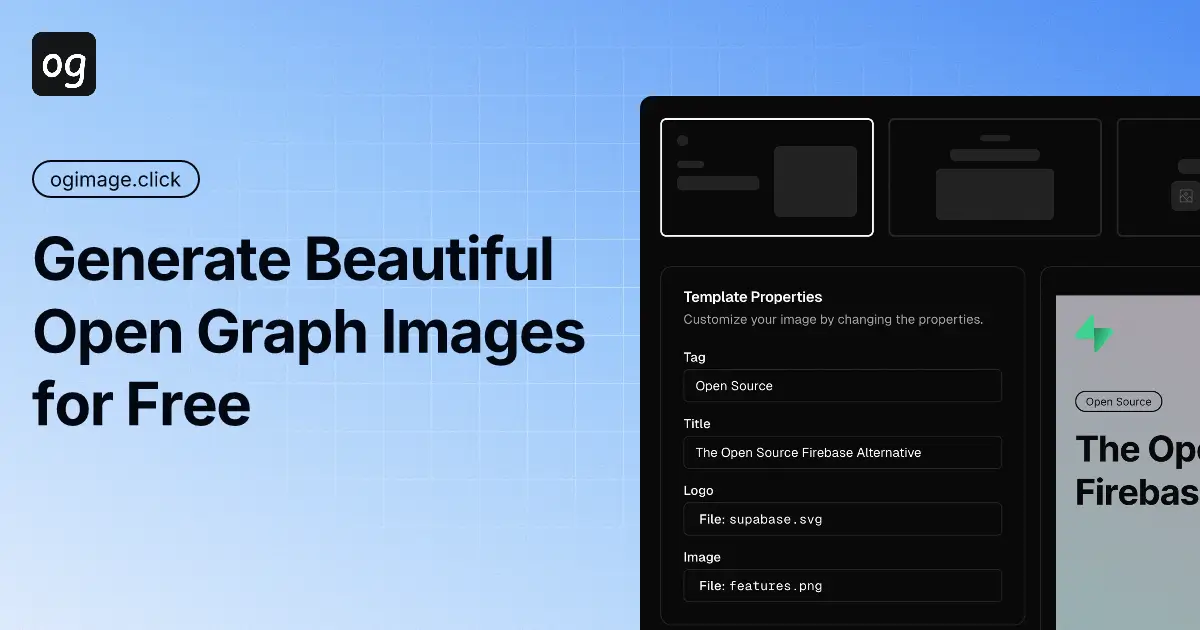This screenshot has width=1200, height=630.
Task: Click the Open Source pill in the preview image
Action: 1118,401
